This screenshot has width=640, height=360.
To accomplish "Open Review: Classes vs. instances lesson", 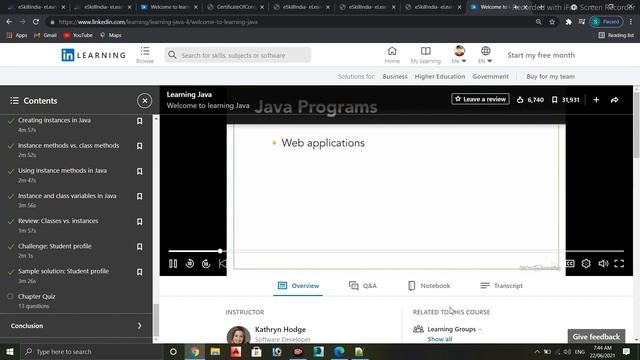I will [x=58, y=221].
